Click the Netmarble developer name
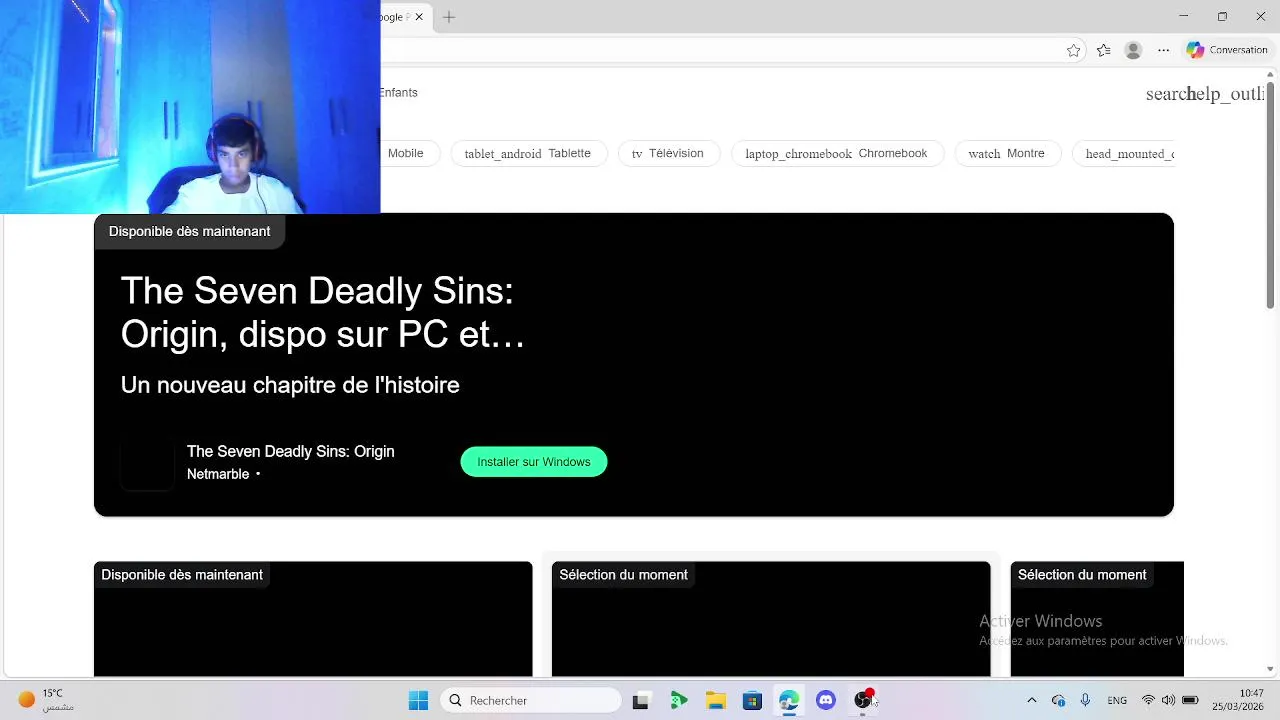Screen dimensions: 1280x720 [218, 474]
